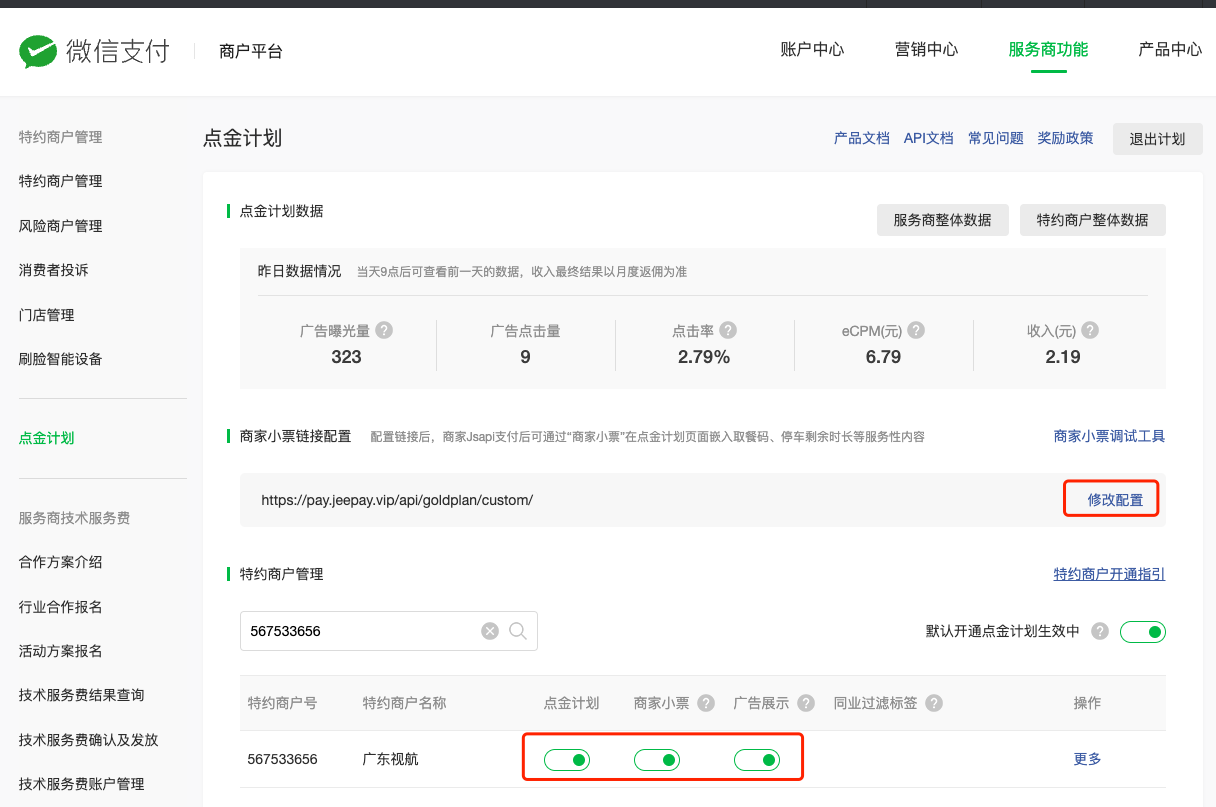The image size is (1216, 807).
Task: Click the 修改配置 link
Action: (1115, 500)
